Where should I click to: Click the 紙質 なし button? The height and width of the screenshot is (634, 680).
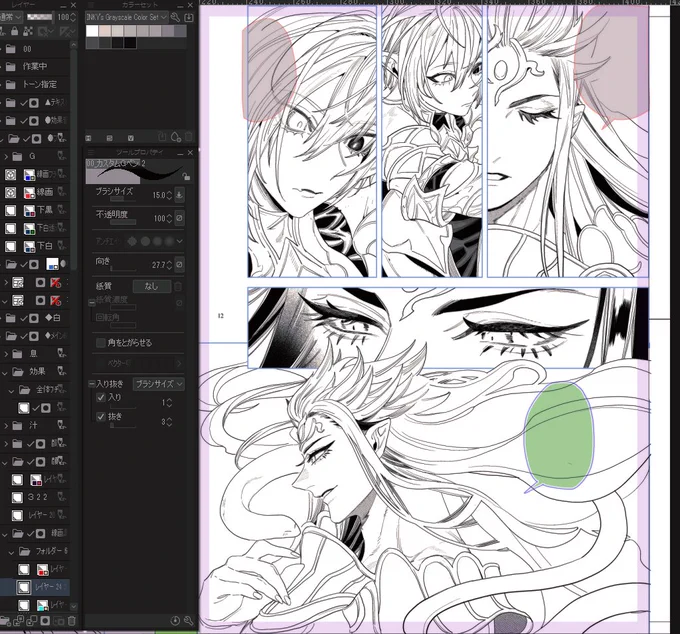151,286
